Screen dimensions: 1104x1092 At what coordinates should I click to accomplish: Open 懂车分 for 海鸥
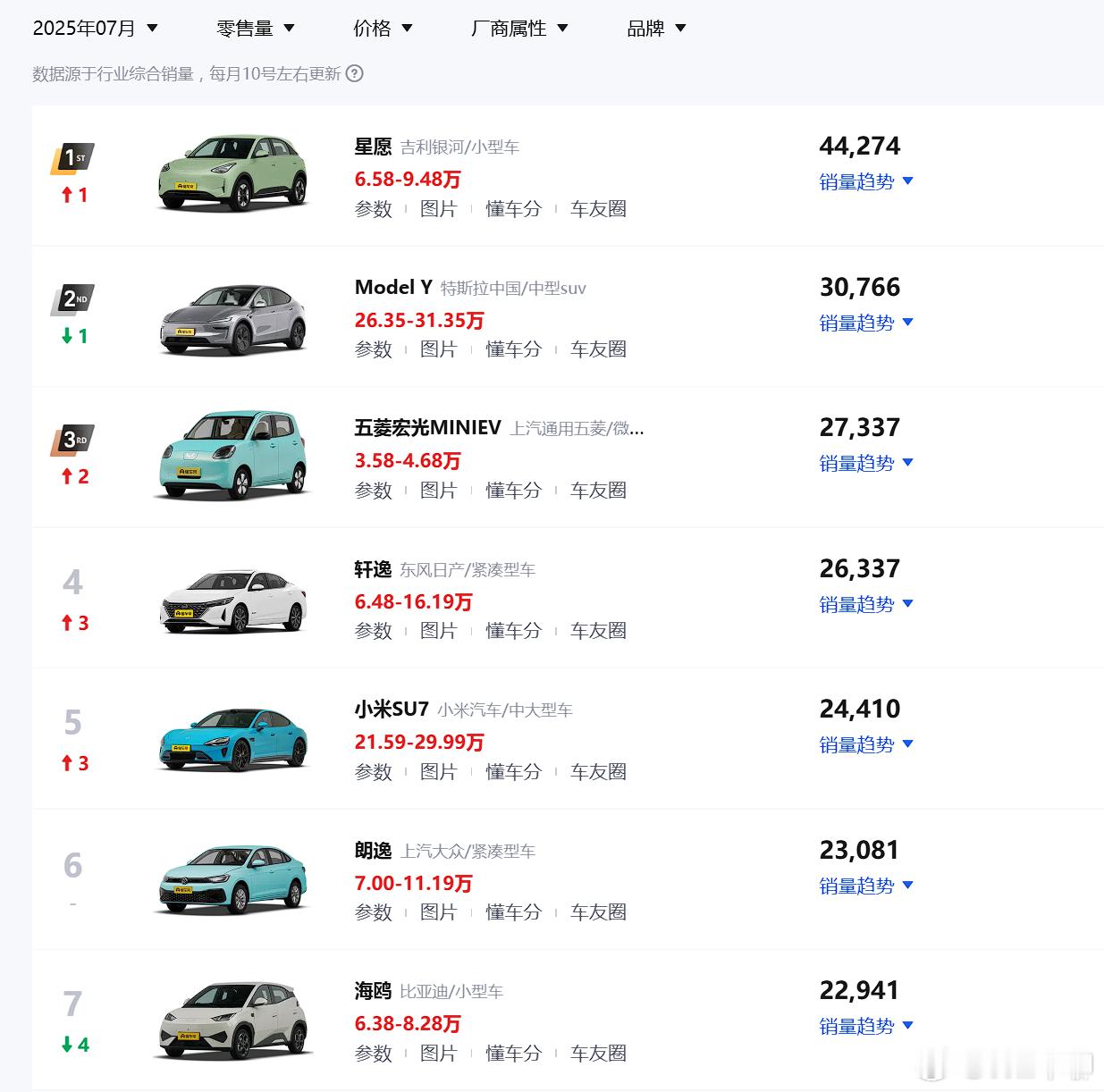click(513, 1054)
